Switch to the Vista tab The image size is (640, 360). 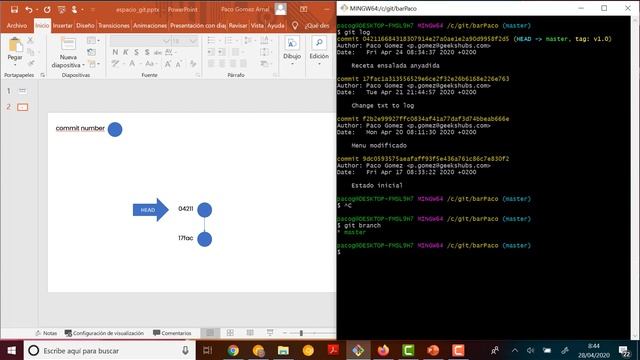pyautogui.click(x=257, y=25)
